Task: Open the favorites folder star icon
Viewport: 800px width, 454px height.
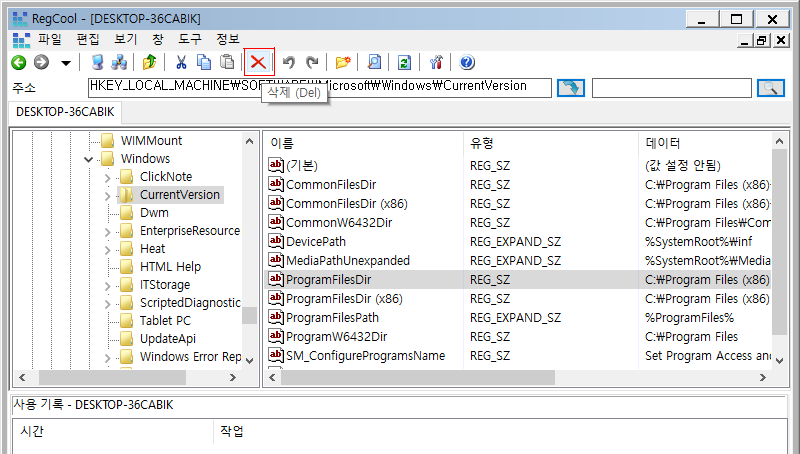Action: [343, 63]
